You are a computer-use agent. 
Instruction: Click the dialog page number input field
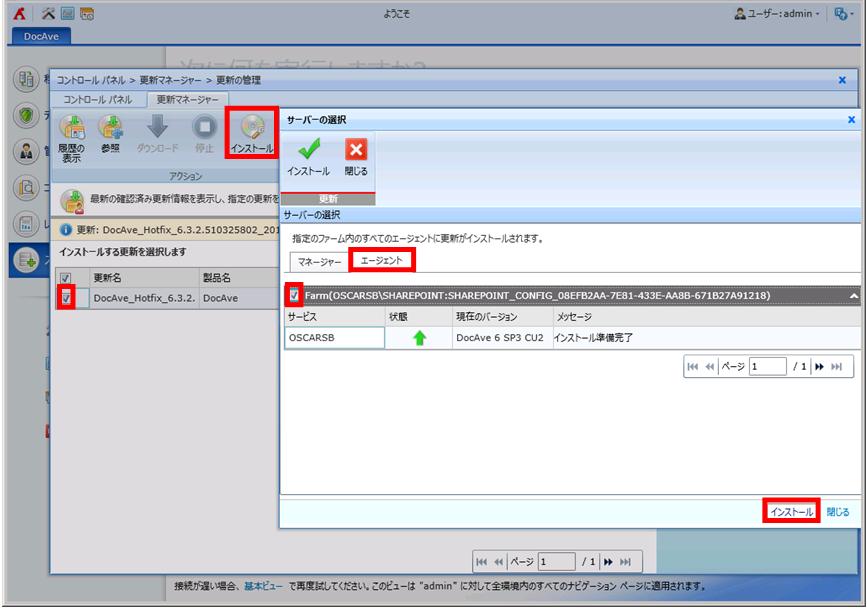click(767, 366)
